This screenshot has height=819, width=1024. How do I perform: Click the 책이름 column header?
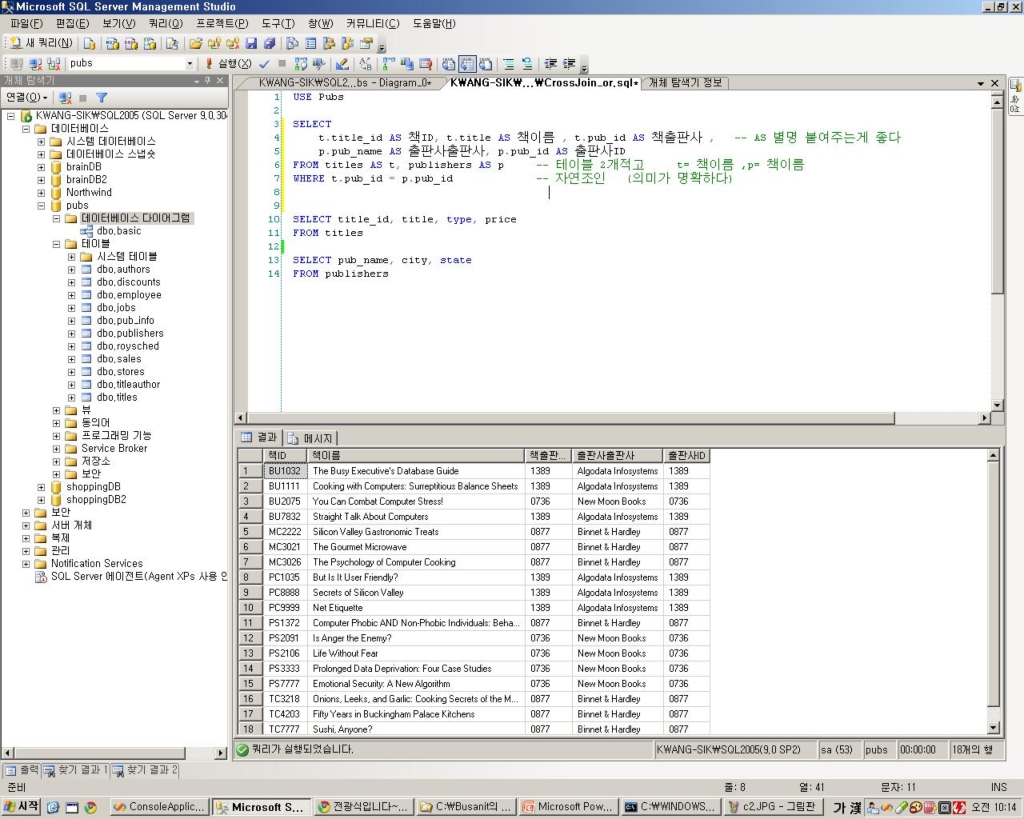pos(415,455)
